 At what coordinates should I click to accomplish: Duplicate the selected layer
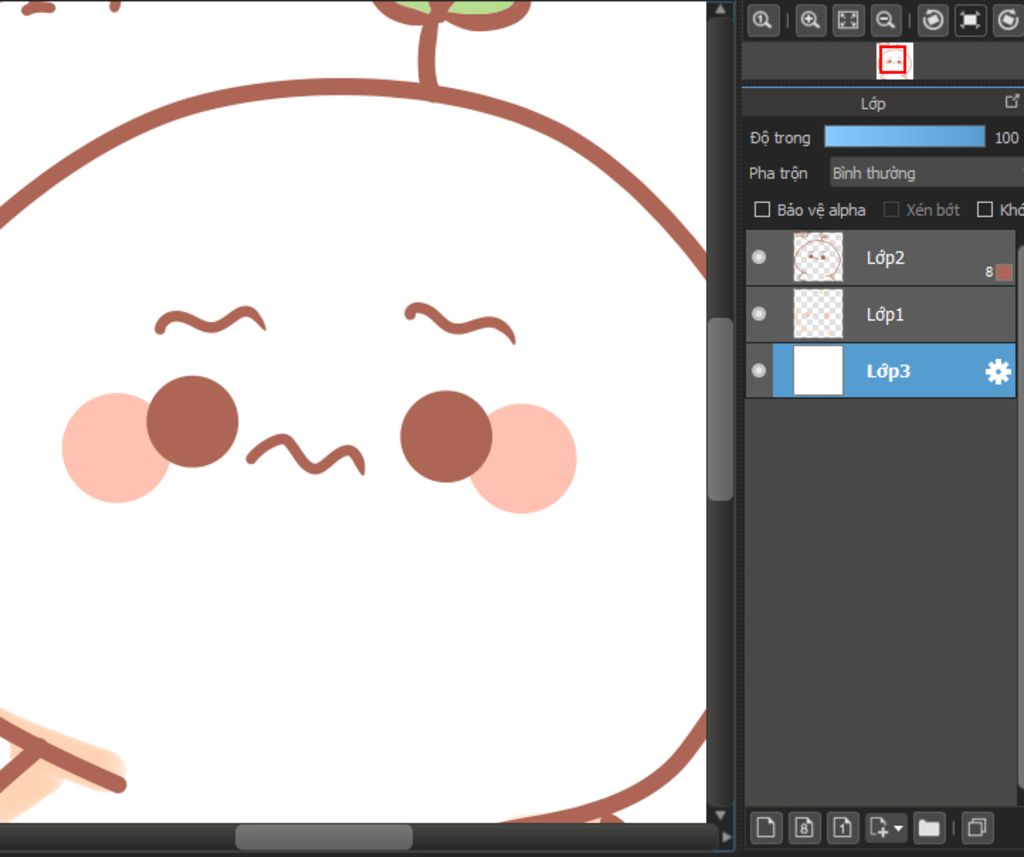click(x=977, y=828)
